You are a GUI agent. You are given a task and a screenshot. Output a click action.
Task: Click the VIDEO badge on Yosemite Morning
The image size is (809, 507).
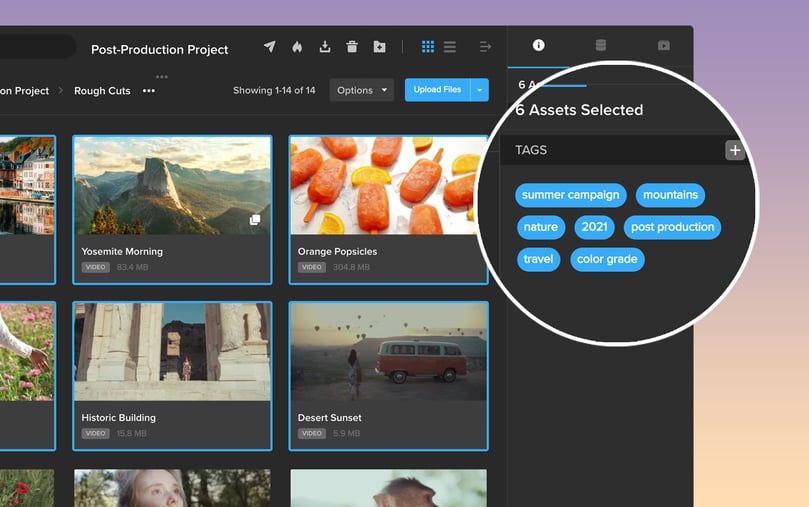pos(95,267)
